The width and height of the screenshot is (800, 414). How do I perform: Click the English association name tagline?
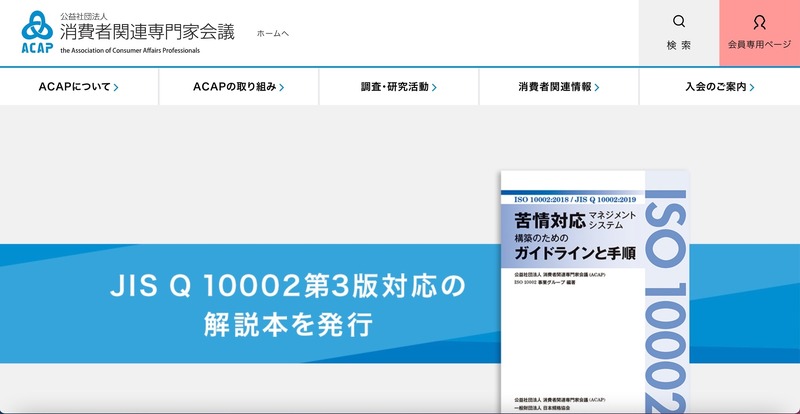click(130, 50)
